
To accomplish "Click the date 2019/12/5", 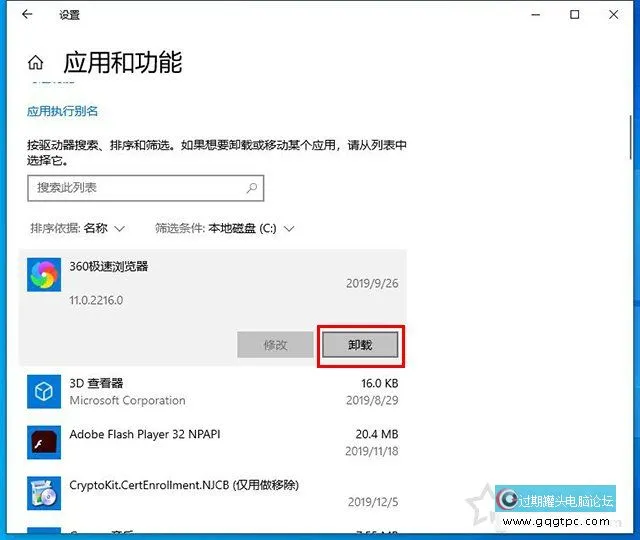I will point(373,502).
